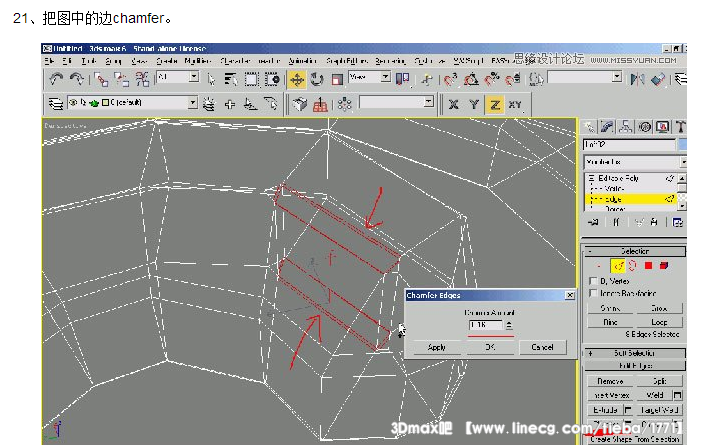The image size is (712, 445).
Task: Open Select by Name list icon
Action: pos(231,79)
